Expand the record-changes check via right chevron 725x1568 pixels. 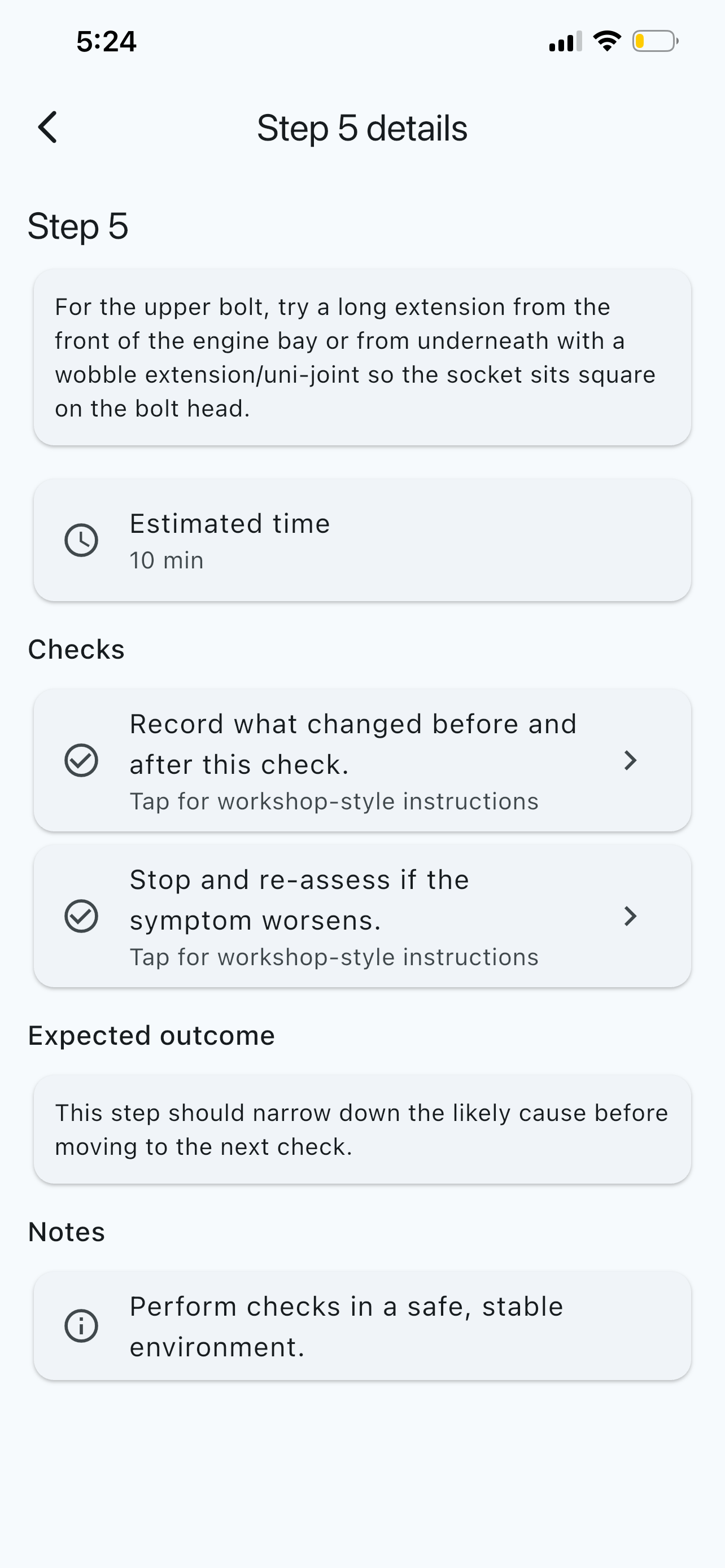point(630,760)
